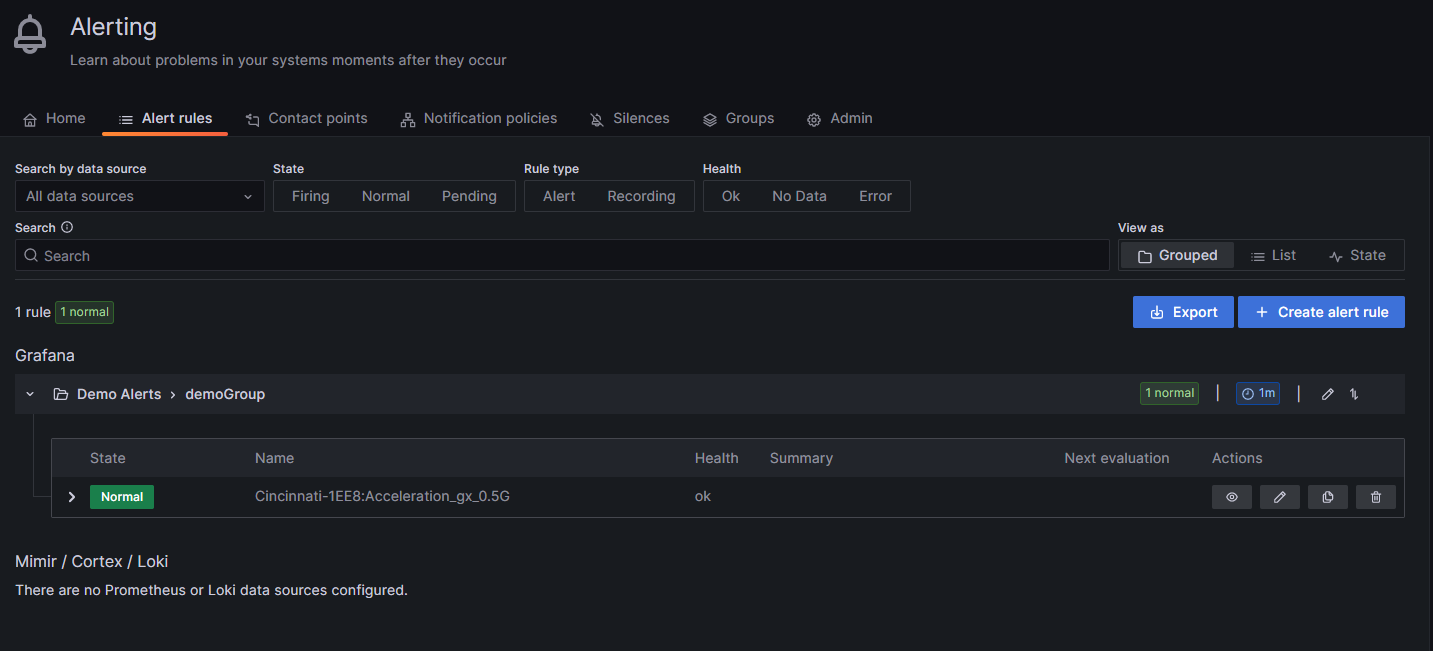Select the Alert rules tab
Viewport: 1433px width, 651px height.
tap(165, 118)
